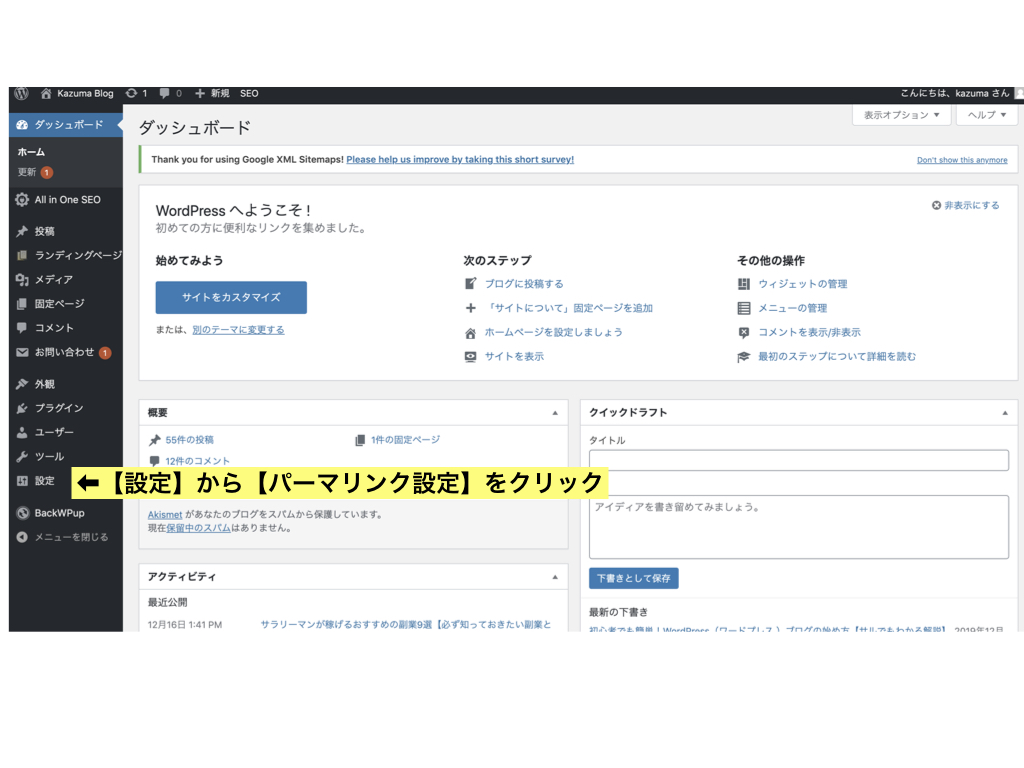
Task: Click the サイトをカスタマイズ button
Action: point(231,298)
